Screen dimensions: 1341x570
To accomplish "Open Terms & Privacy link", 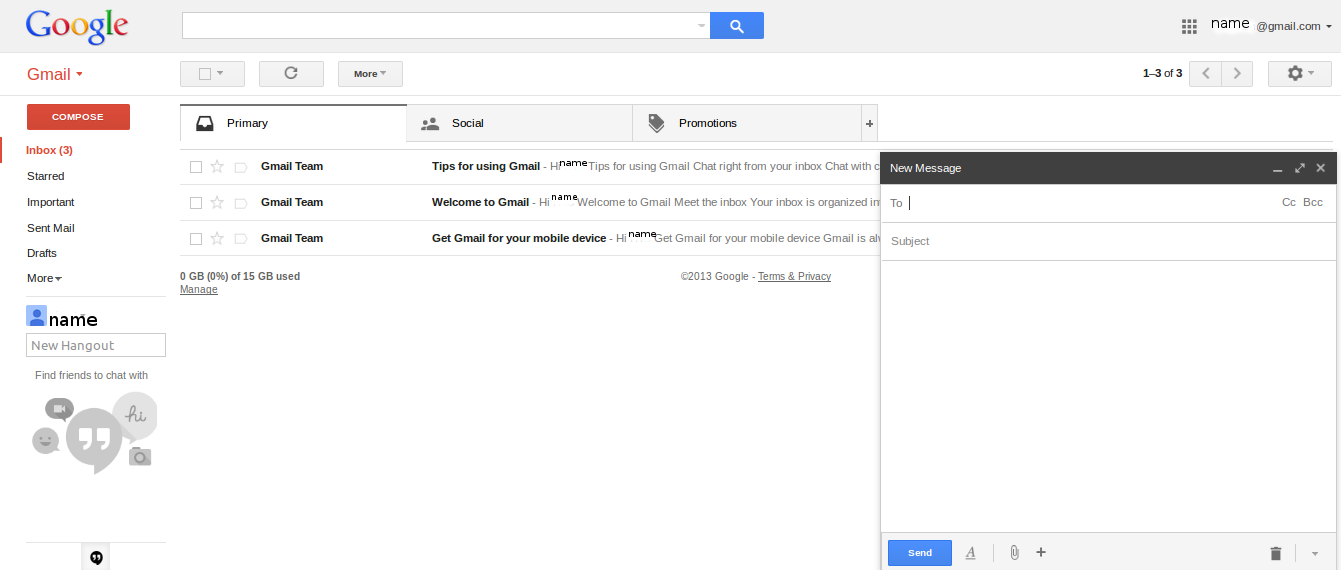I will (794, 276).
